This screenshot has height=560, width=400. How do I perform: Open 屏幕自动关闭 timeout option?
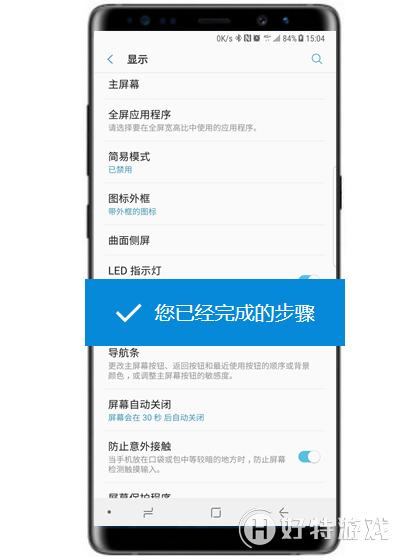215,410
